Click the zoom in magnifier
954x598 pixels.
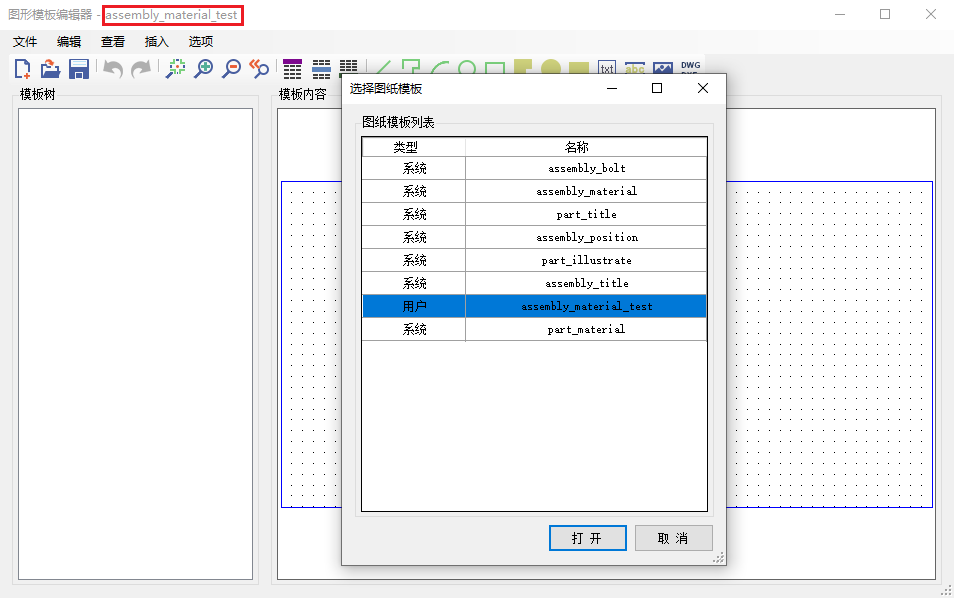(x=203, y=68)
